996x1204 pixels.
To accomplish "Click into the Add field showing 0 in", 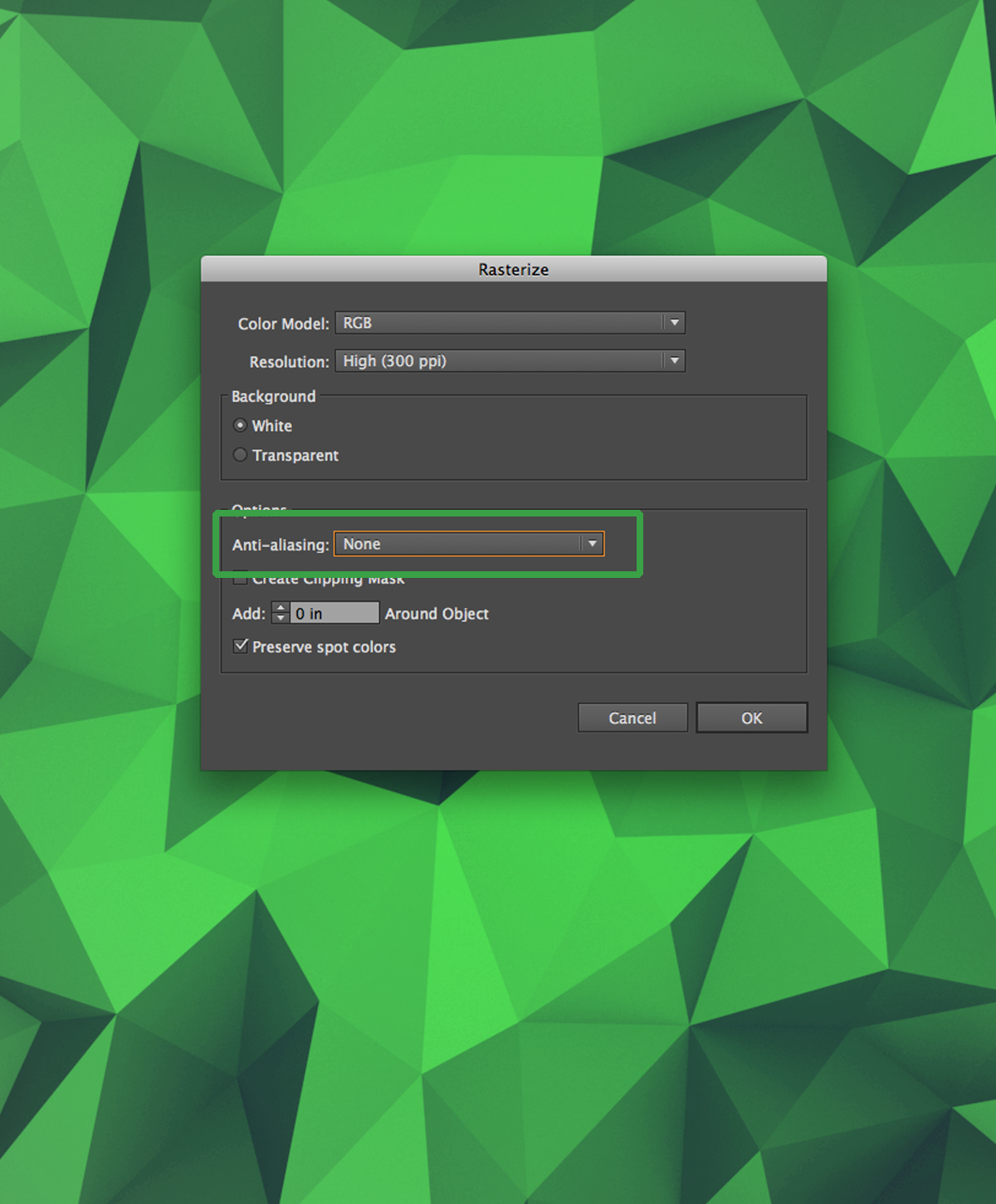I will tap(334, 614).
